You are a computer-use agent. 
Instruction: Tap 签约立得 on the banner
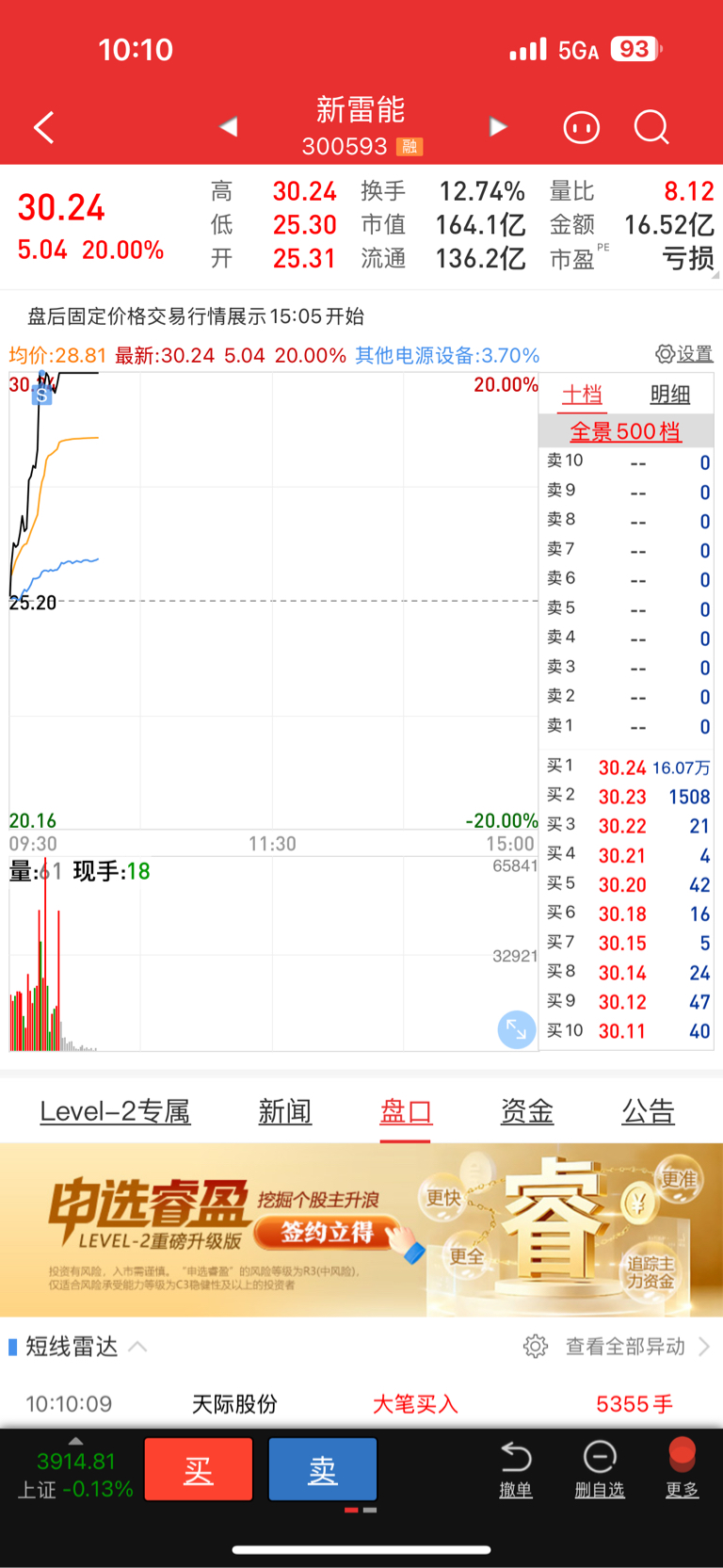coord(326,1232)
